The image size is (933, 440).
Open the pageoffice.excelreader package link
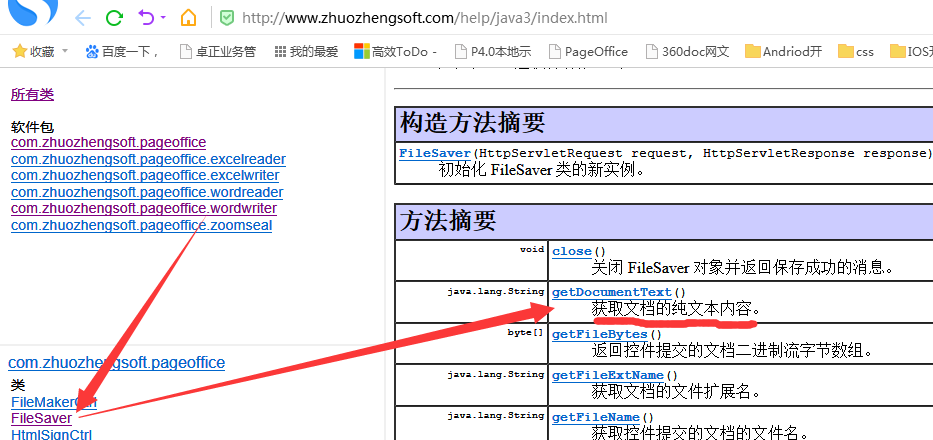(148, 159)
